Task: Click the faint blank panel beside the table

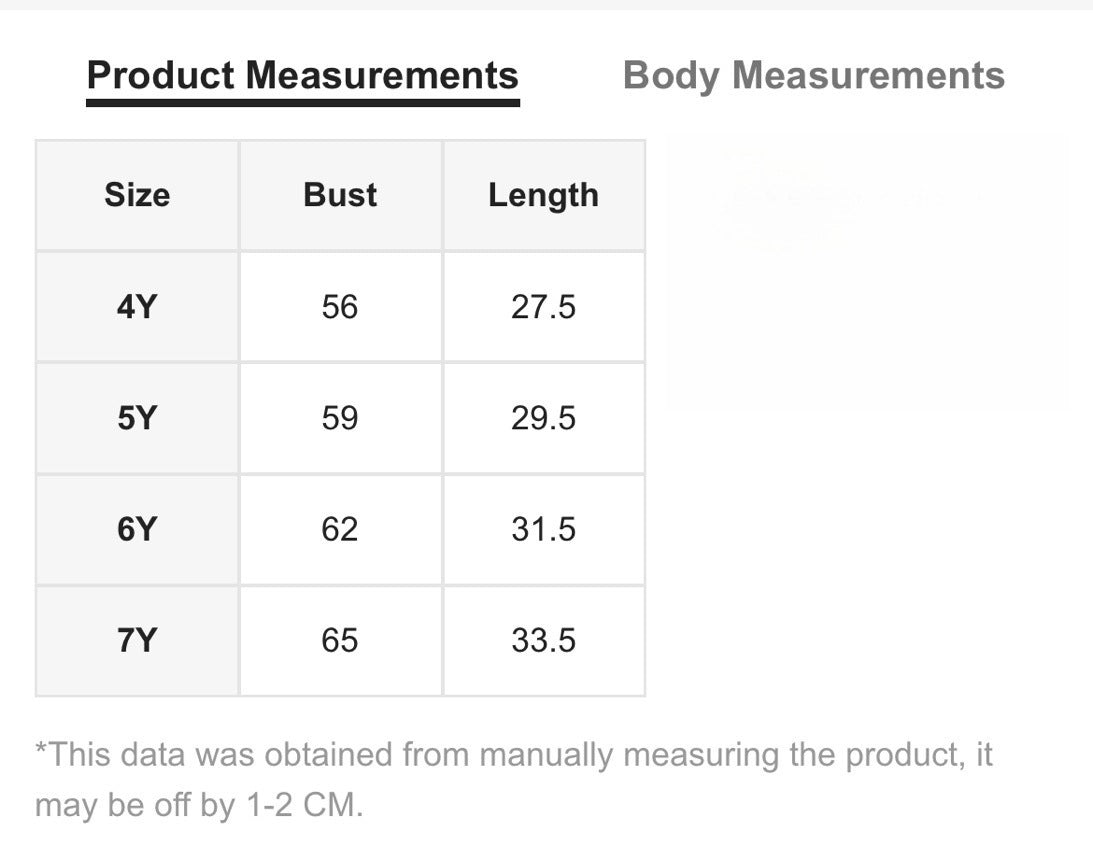Action: [867, 271]
